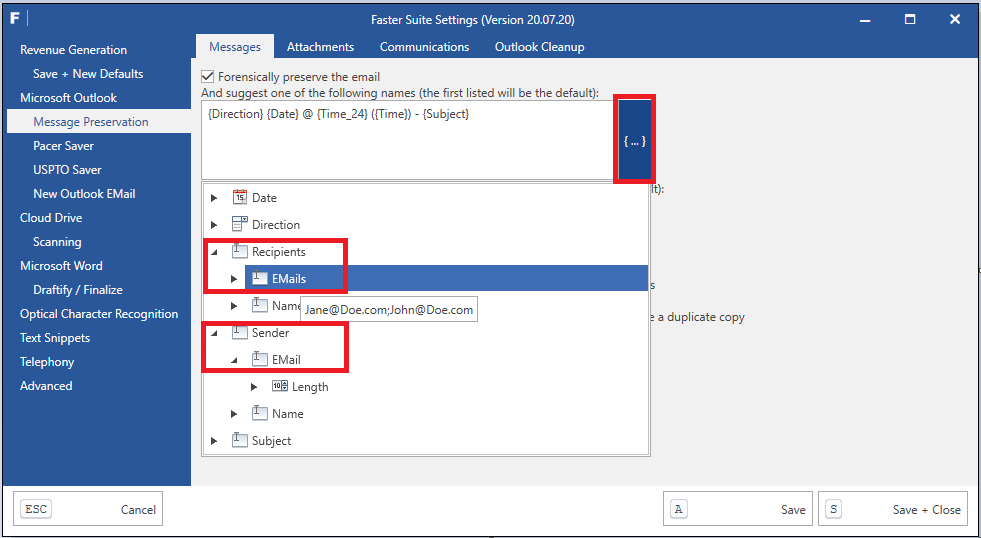Select the Recipients tree item label
The image size is (981, 538).
[x=279, y=251]
